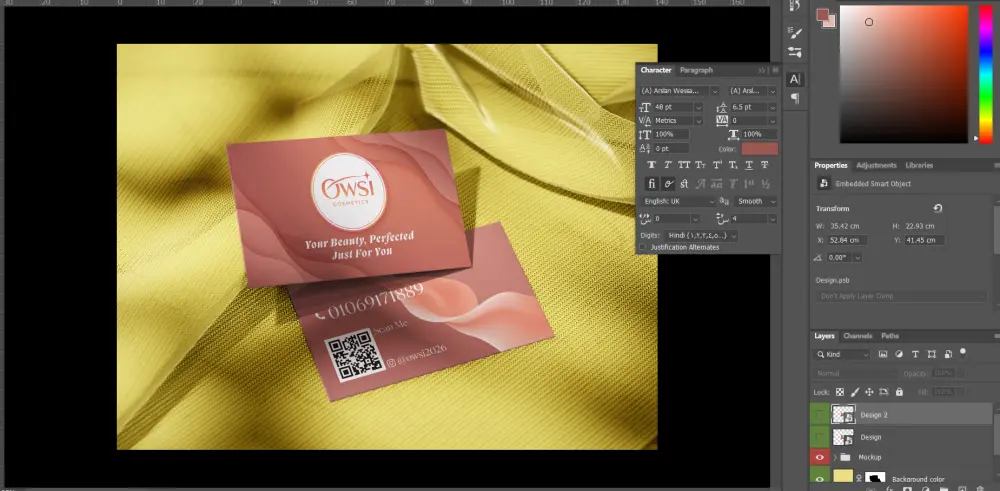Viewport: 1000px width, 491px height.
Task: Toggle the layer filter on/off switch
Action: [x=963, y=352]
